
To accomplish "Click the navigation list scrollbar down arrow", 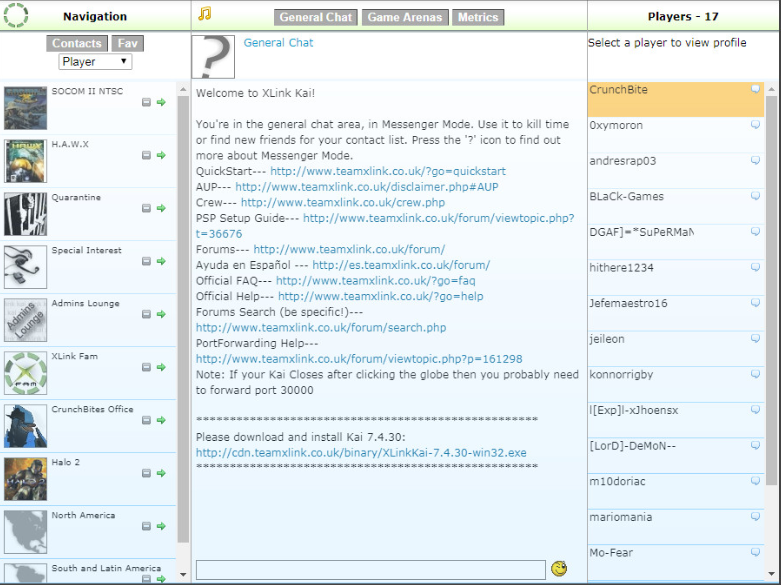I will click(183, 575).
